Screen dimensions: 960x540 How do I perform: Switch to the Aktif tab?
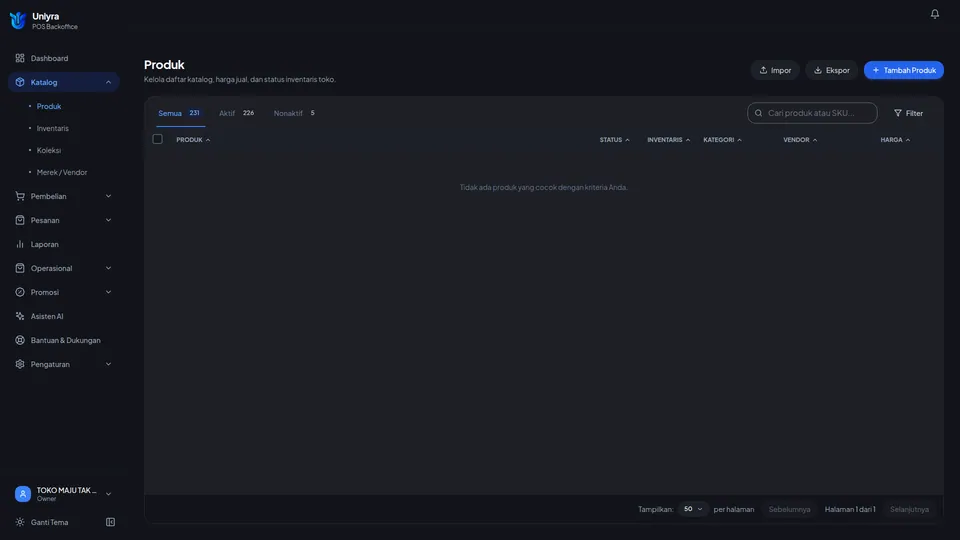[236, 113]
